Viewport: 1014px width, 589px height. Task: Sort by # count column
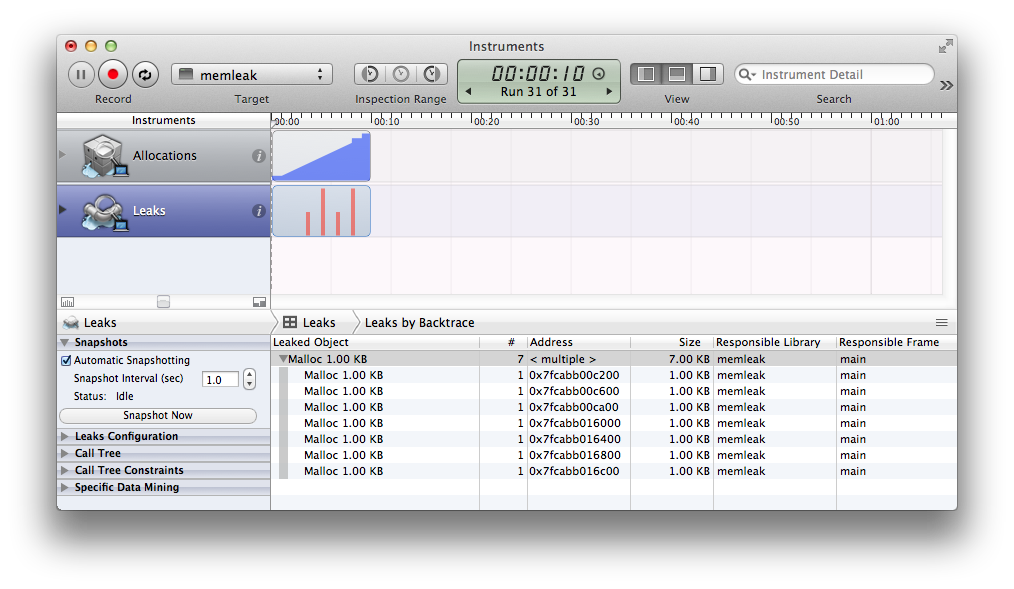[503, 343]
